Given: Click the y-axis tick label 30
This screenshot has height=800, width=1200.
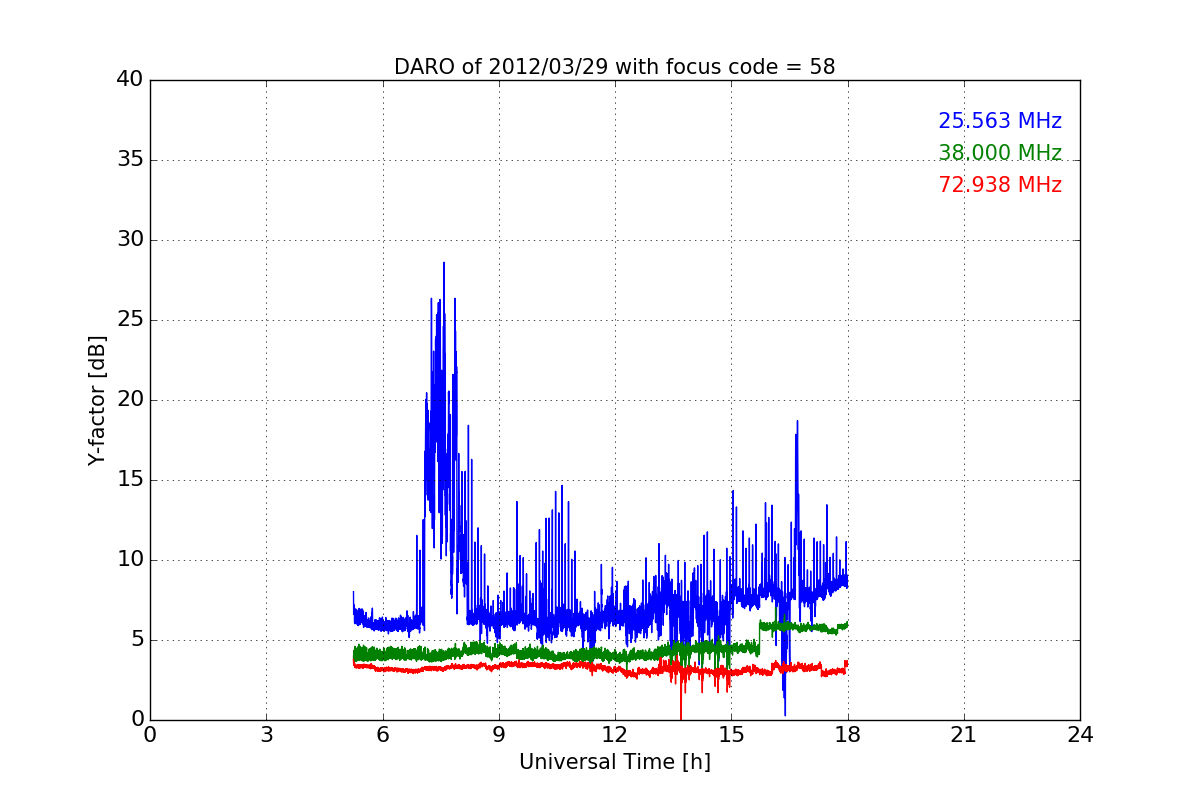Looking at the screenshot, I should [129, 240].
